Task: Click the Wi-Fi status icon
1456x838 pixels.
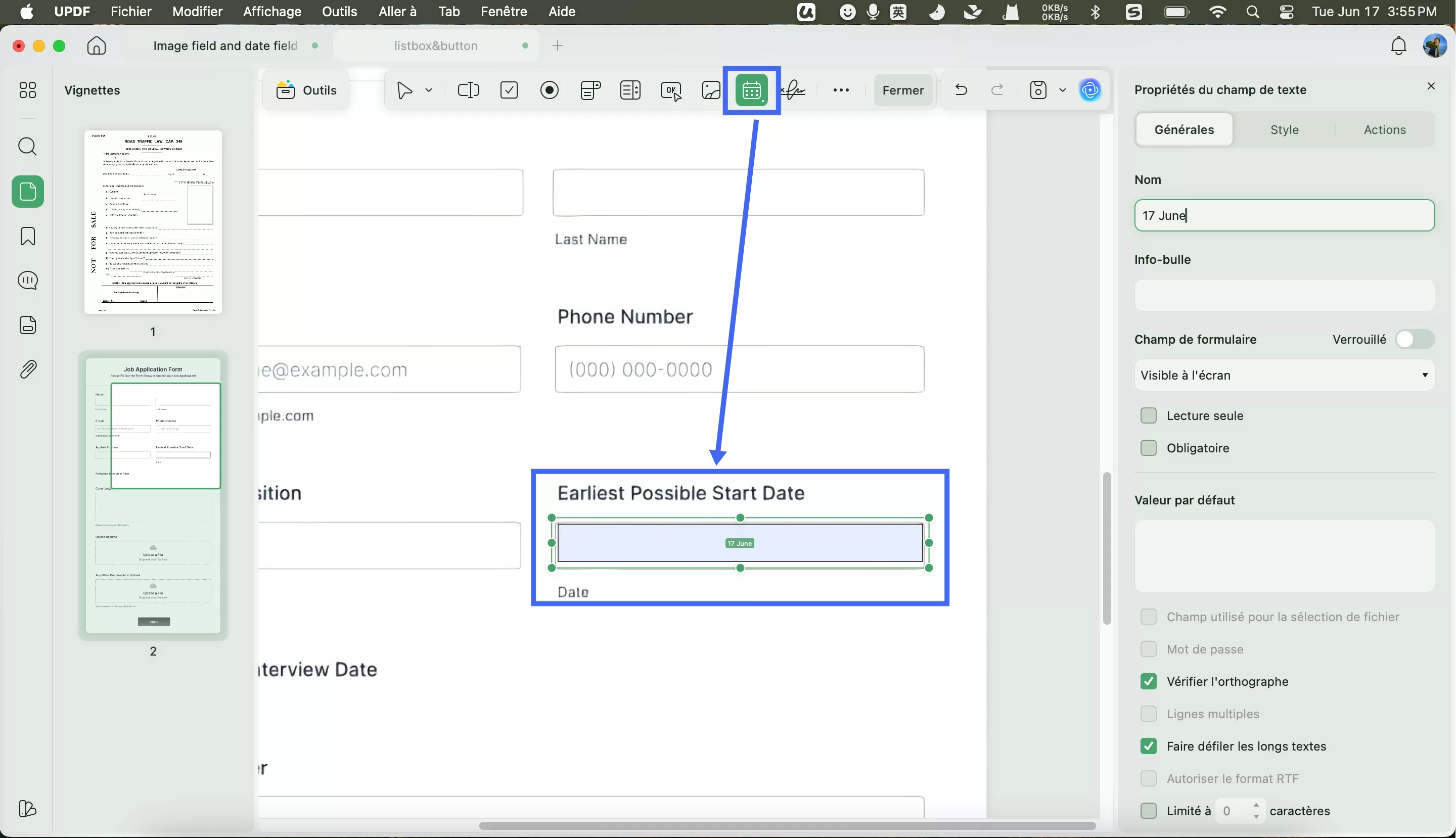Action: pyautogui.click(x=1217, y=12)
